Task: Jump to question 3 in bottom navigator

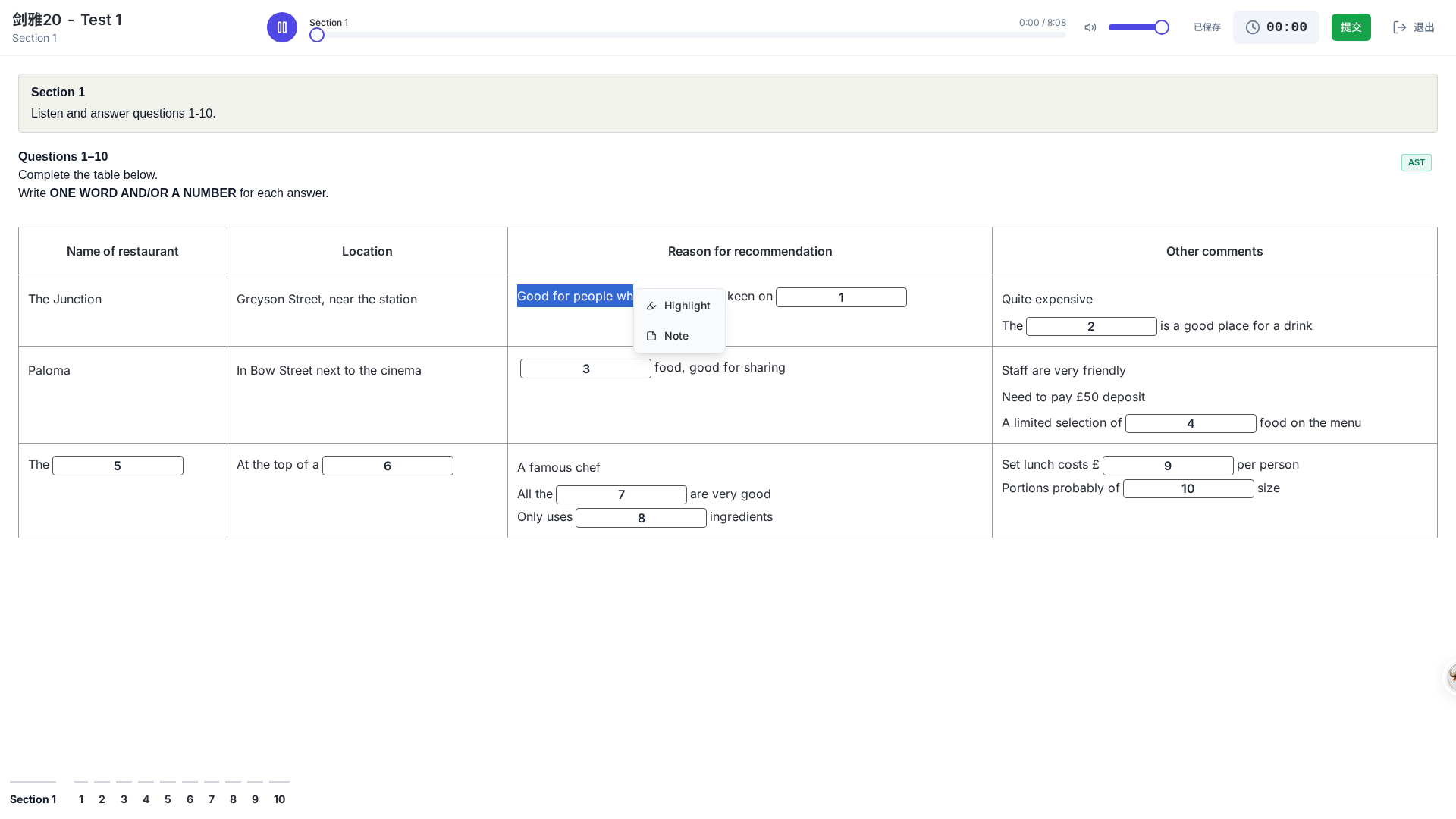Action: (124, 799)
